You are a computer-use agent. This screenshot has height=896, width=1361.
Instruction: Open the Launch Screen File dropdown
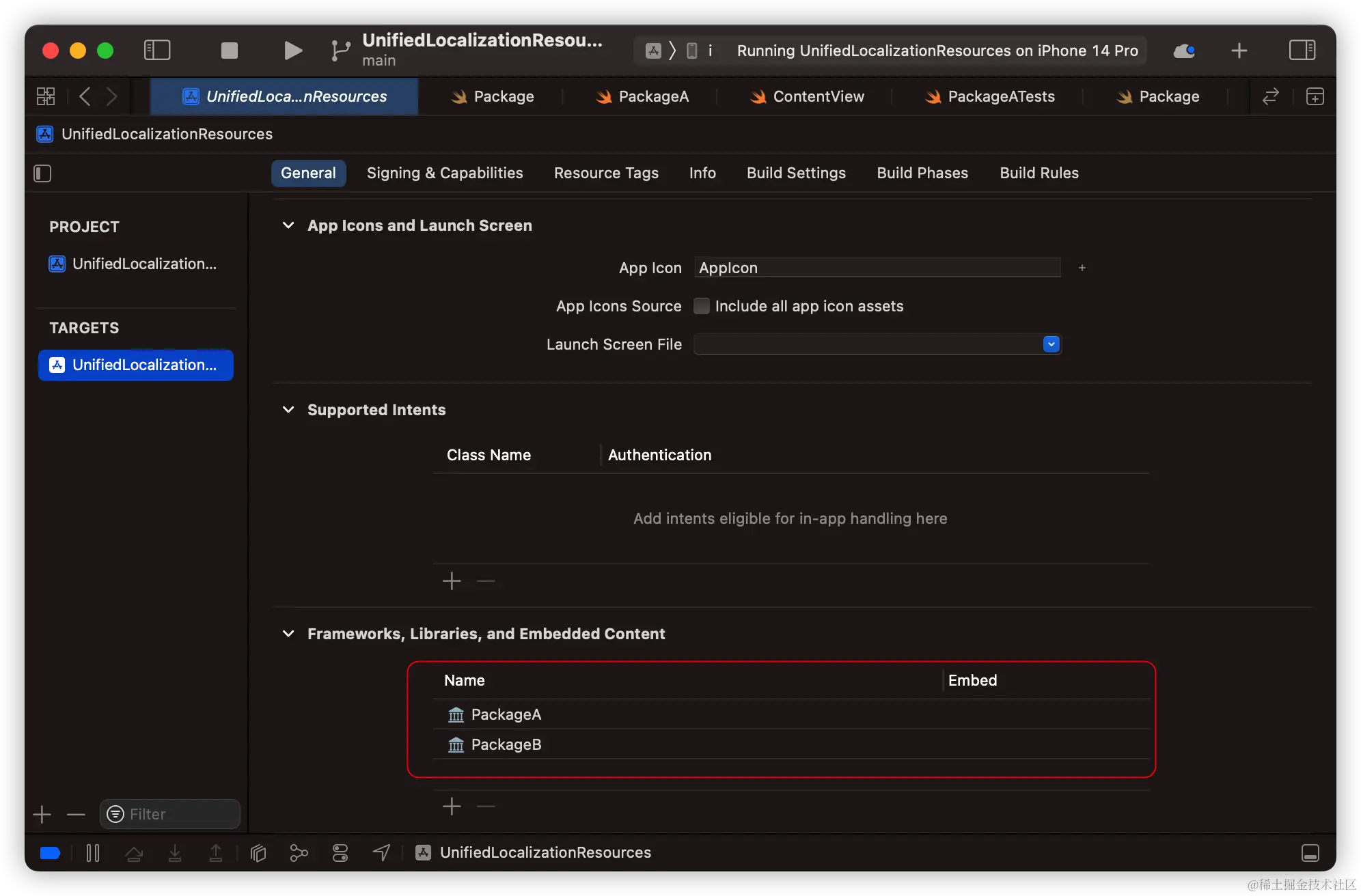pos(1051,344)
